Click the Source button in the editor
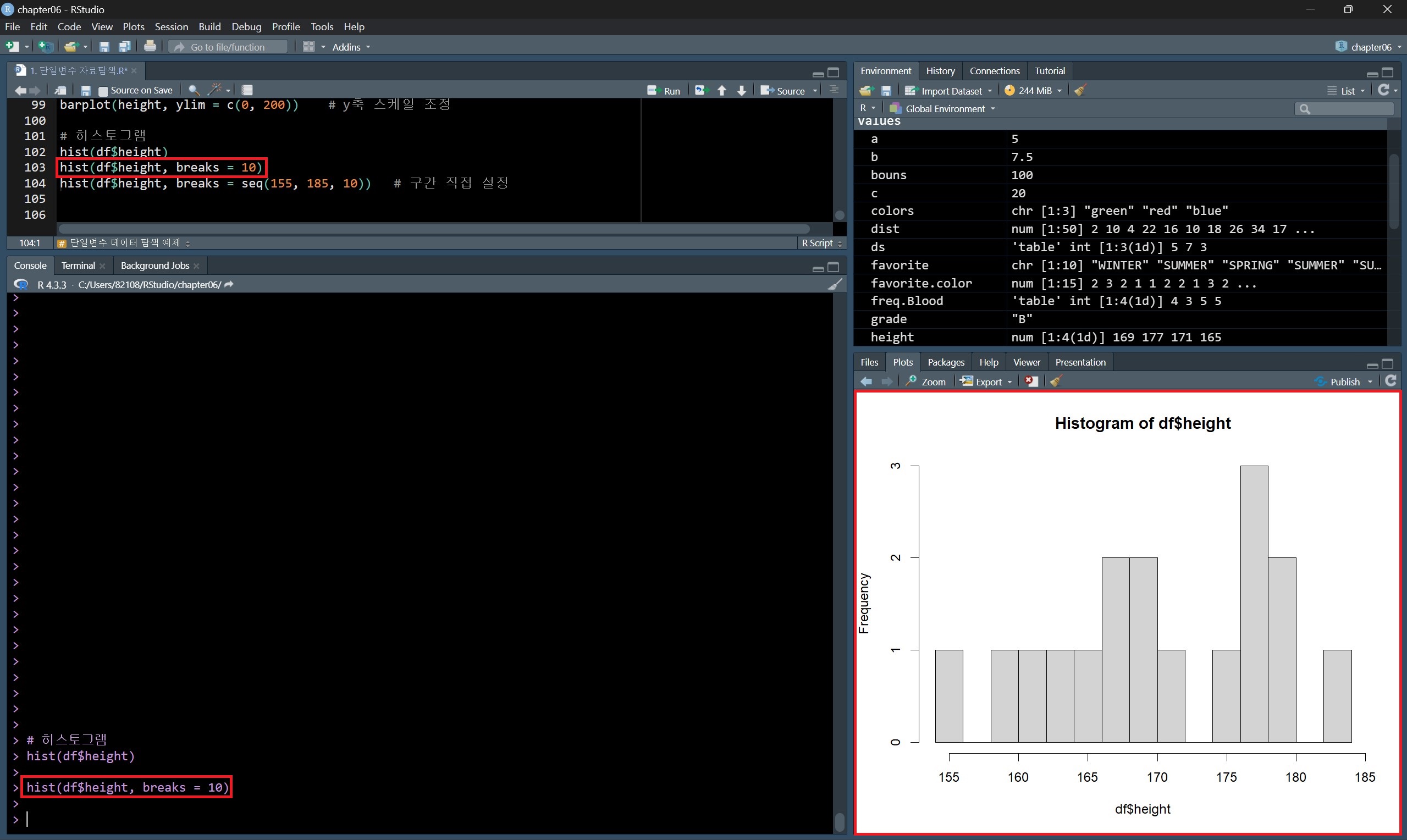This screenshot has height=840, width=1407. pos(784,91)
